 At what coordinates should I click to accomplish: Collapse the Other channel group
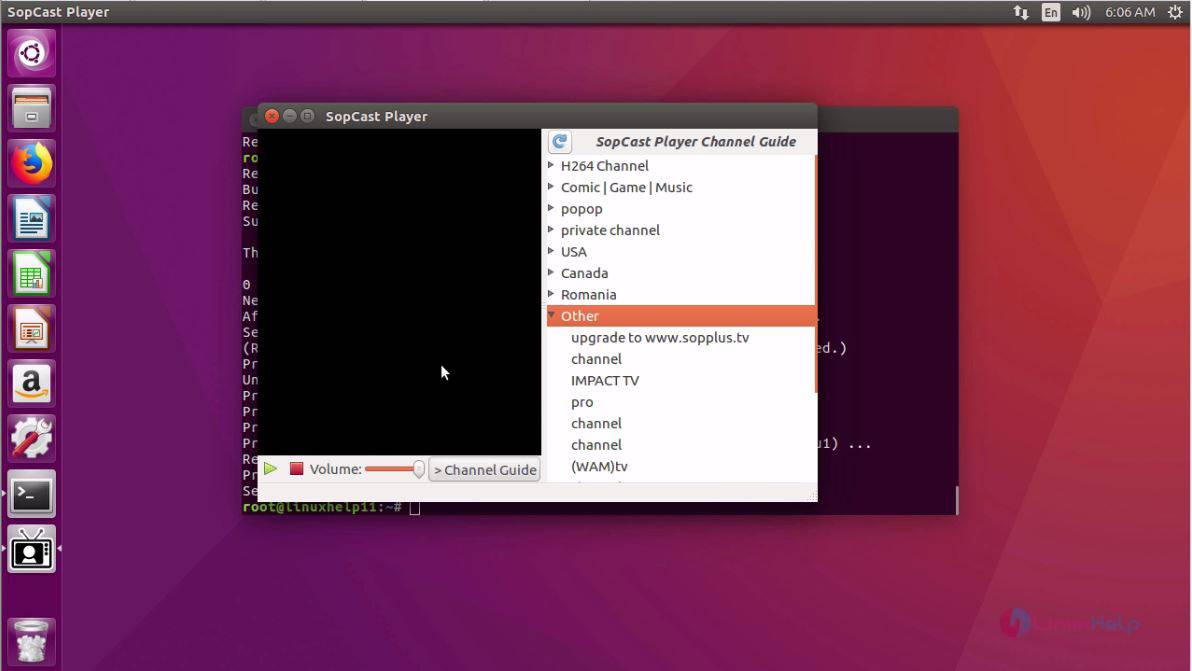coord(551,315)
